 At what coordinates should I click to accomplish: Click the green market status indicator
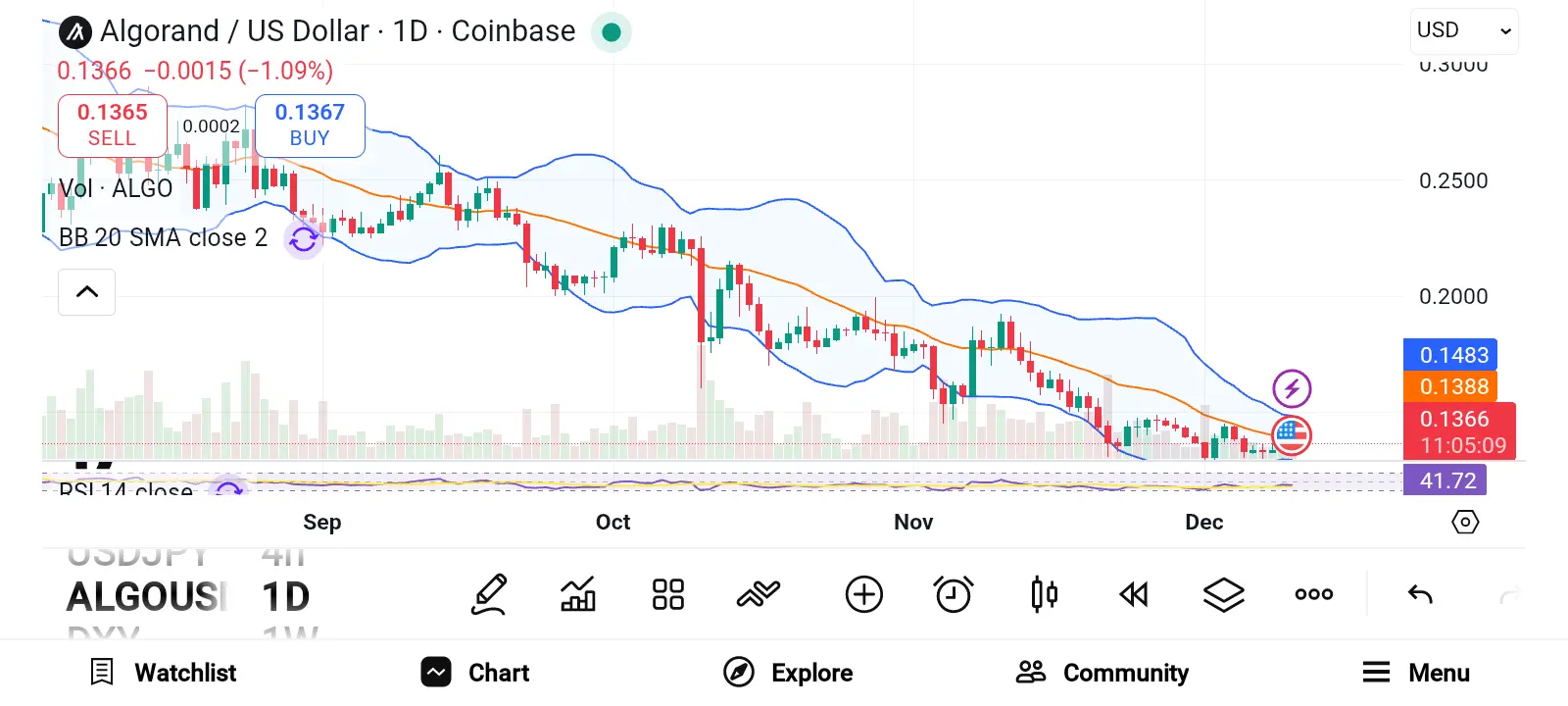coord(612,32)
